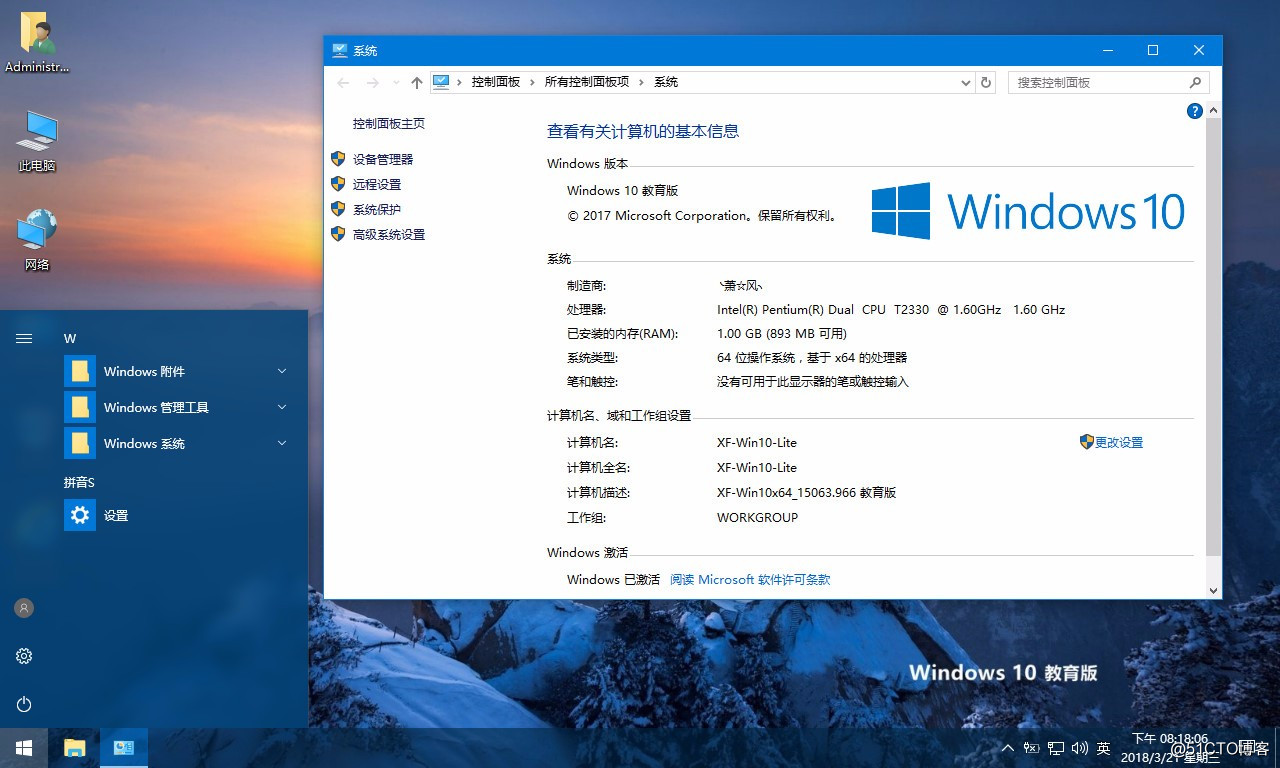
Task: Click the battery power tray icon
Action: [x=1031, y=748]
